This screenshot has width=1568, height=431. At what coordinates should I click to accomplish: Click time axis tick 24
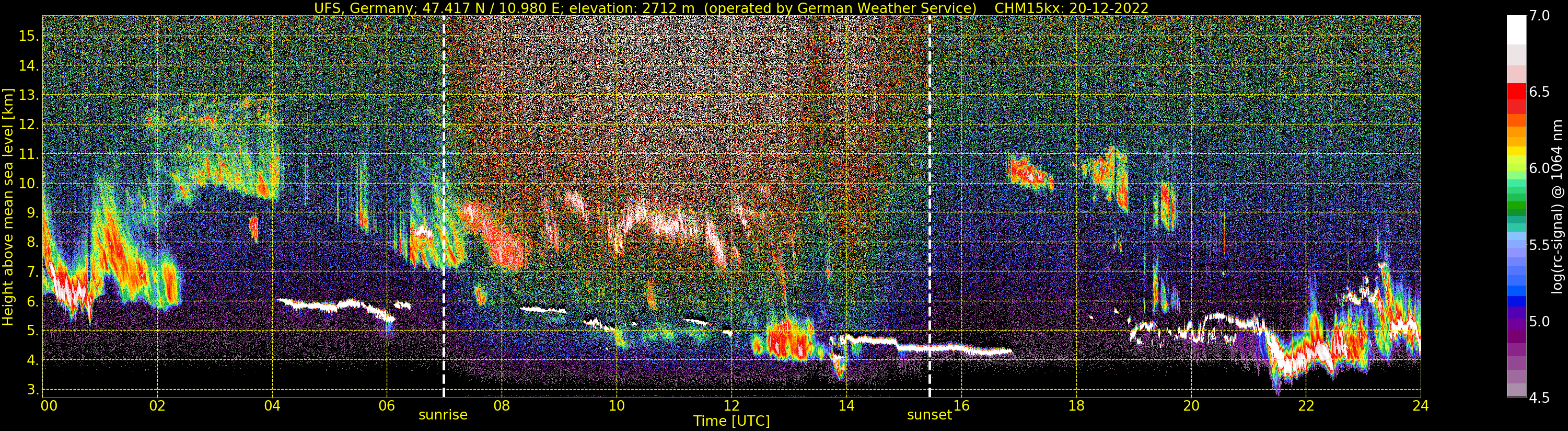click(1420, 406)
